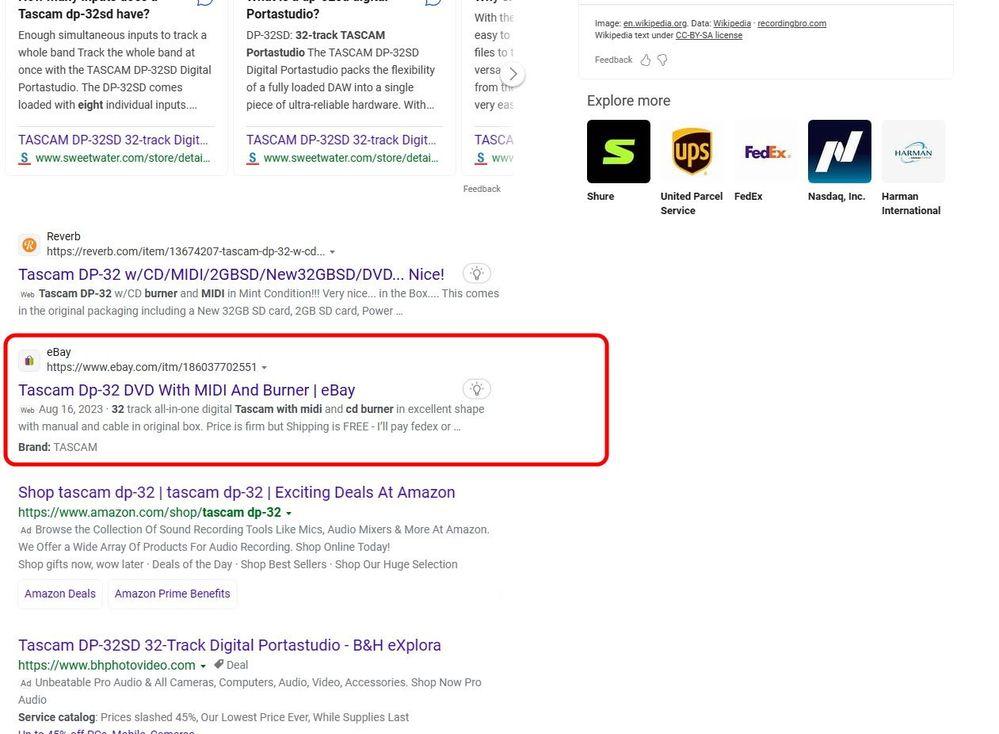The height and width of the screenshot is (734, 999).
Task: Click Nasdaq, Inc. caption text
Action: (x=837, y=196)
